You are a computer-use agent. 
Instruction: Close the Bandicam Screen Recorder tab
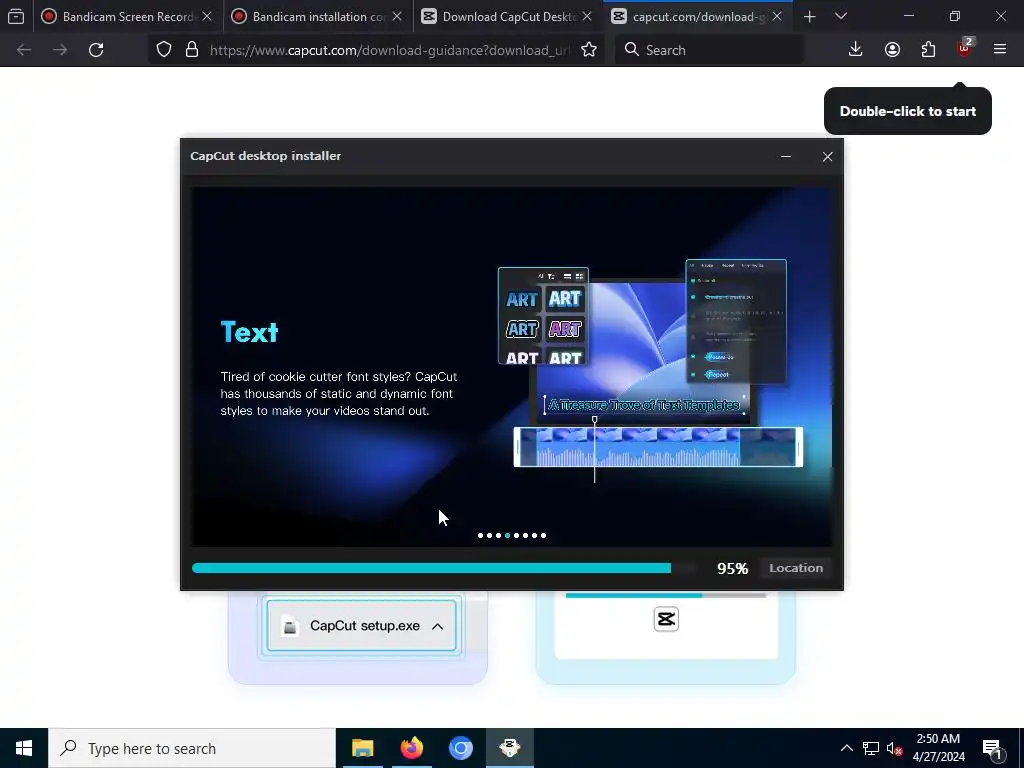coord(207,16)
